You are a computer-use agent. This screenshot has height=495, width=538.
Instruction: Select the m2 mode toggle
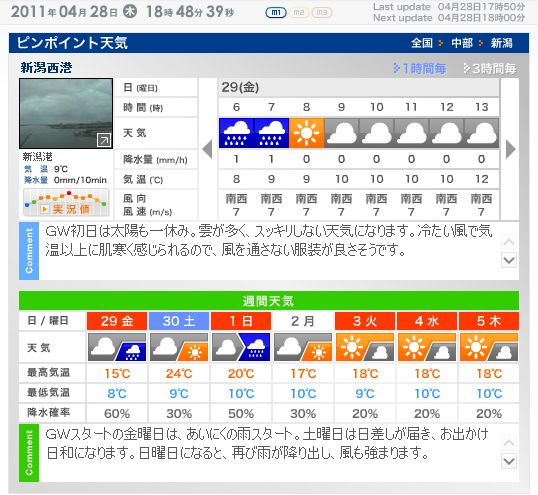(x=299, y=13)
